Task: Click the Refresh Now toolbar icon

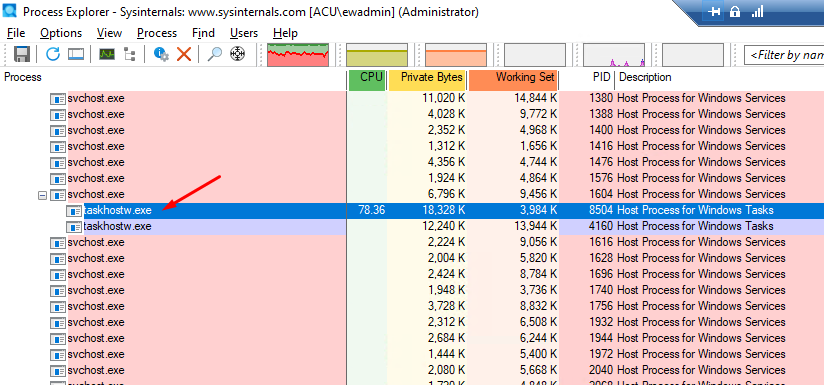Action: tap(53, 54)
